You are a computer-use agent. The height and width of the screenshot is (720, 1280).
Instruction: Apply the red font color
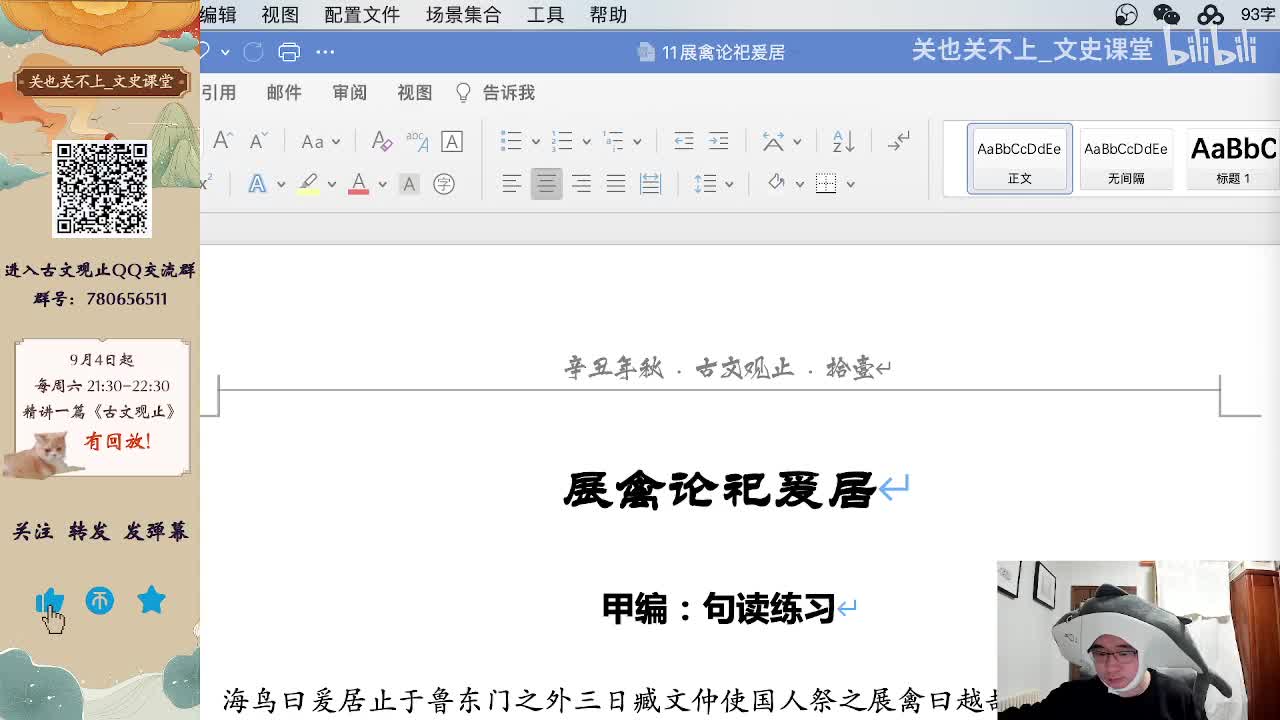pos(358,184)
